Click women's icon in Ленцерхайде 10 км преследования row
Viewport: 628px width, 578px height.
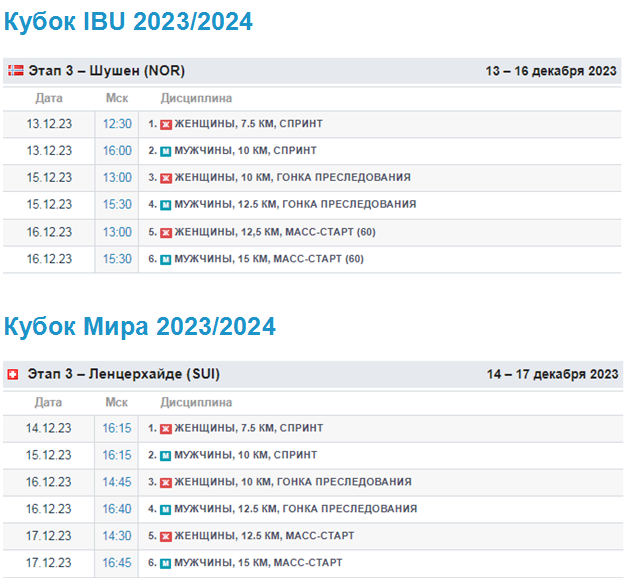pyautogui.click(x=166, y=482)
